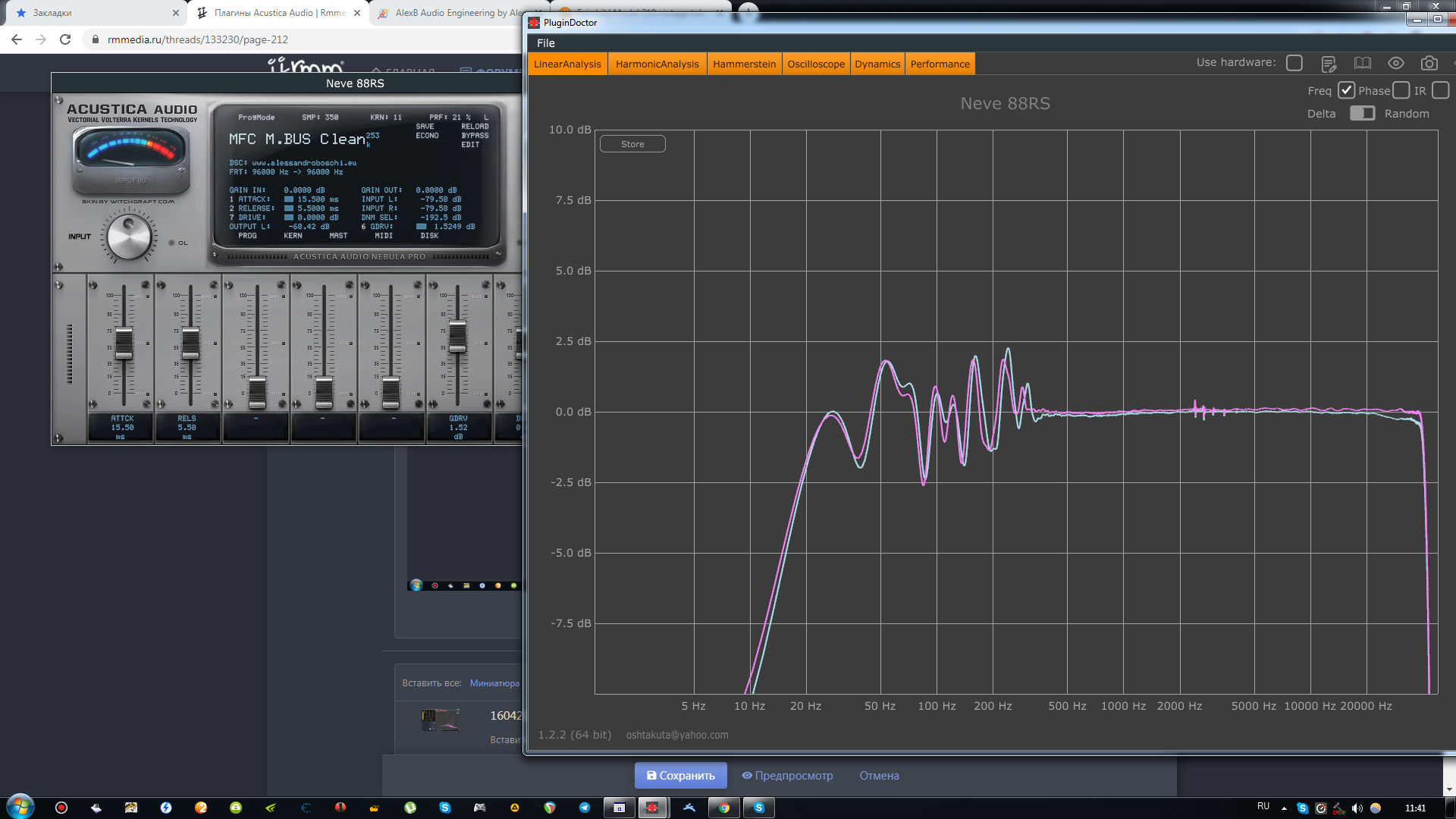1456x819 pixels.
Task: Click the Windows Start button
Action: click(20, 806)
